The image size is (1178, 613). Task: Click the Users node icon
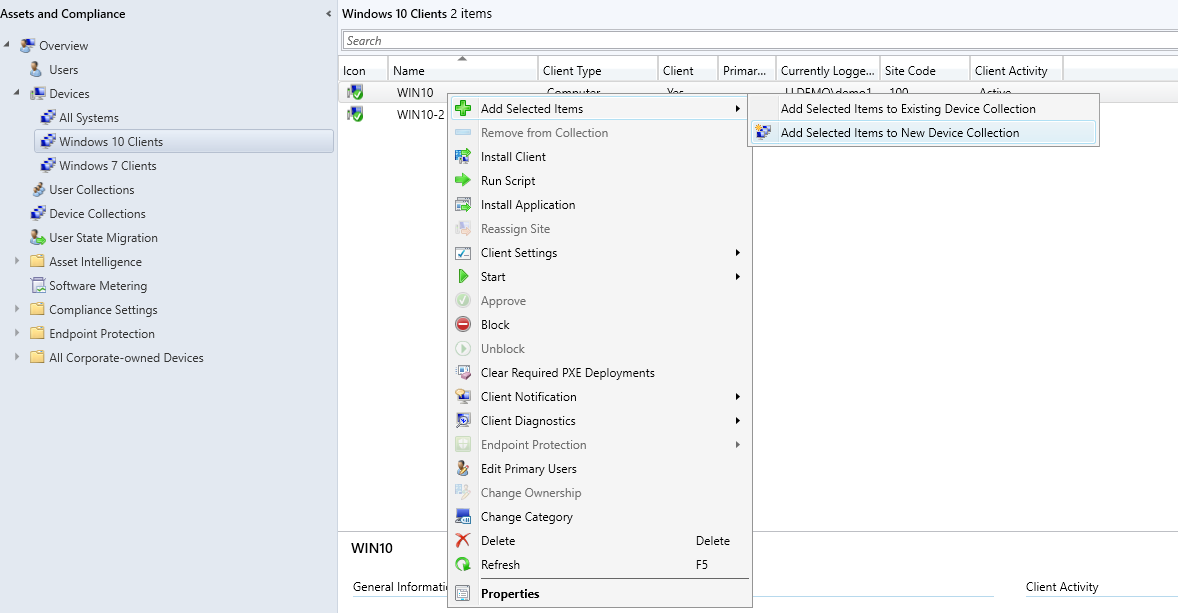pyautogui.click(x=36, y=69)
